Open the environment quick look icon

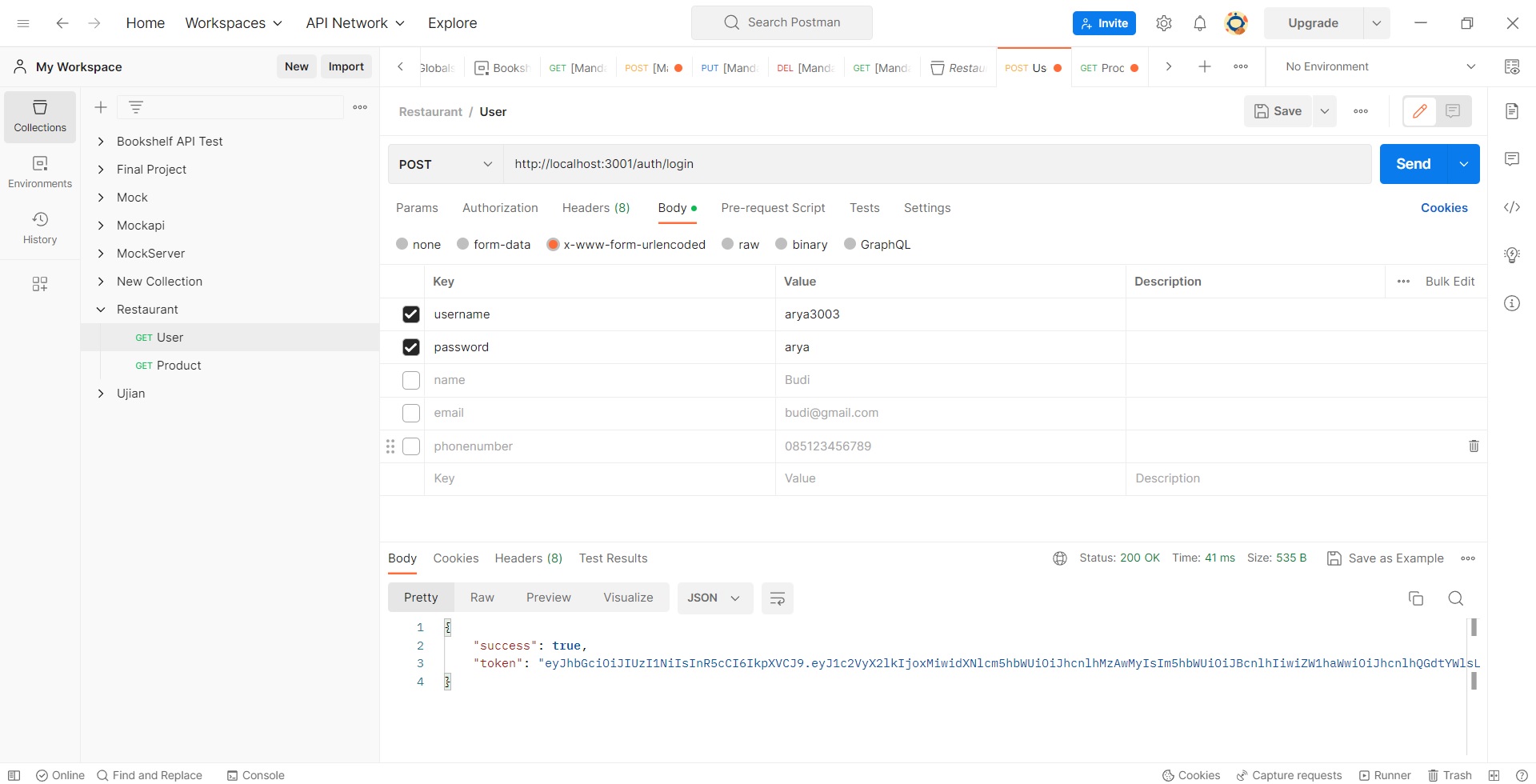tap(1512, 66)
